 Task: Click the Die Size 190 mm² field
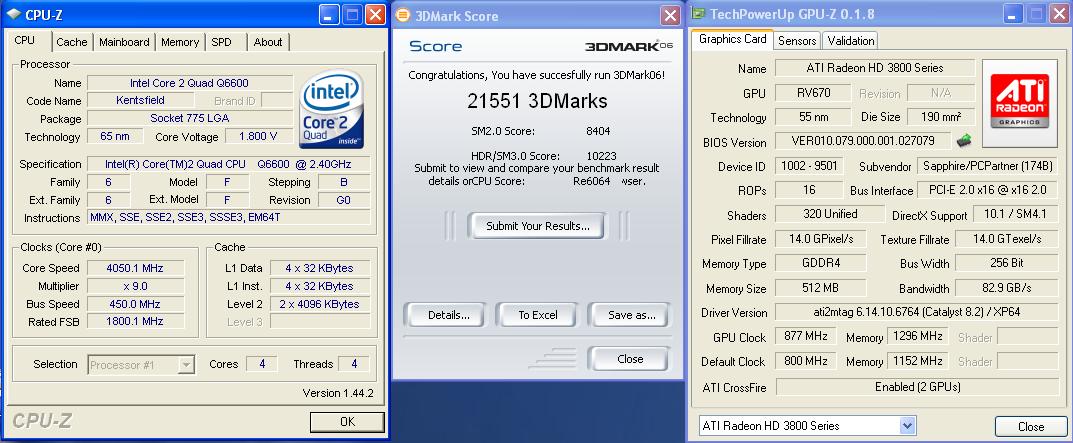tap(941, 117)
